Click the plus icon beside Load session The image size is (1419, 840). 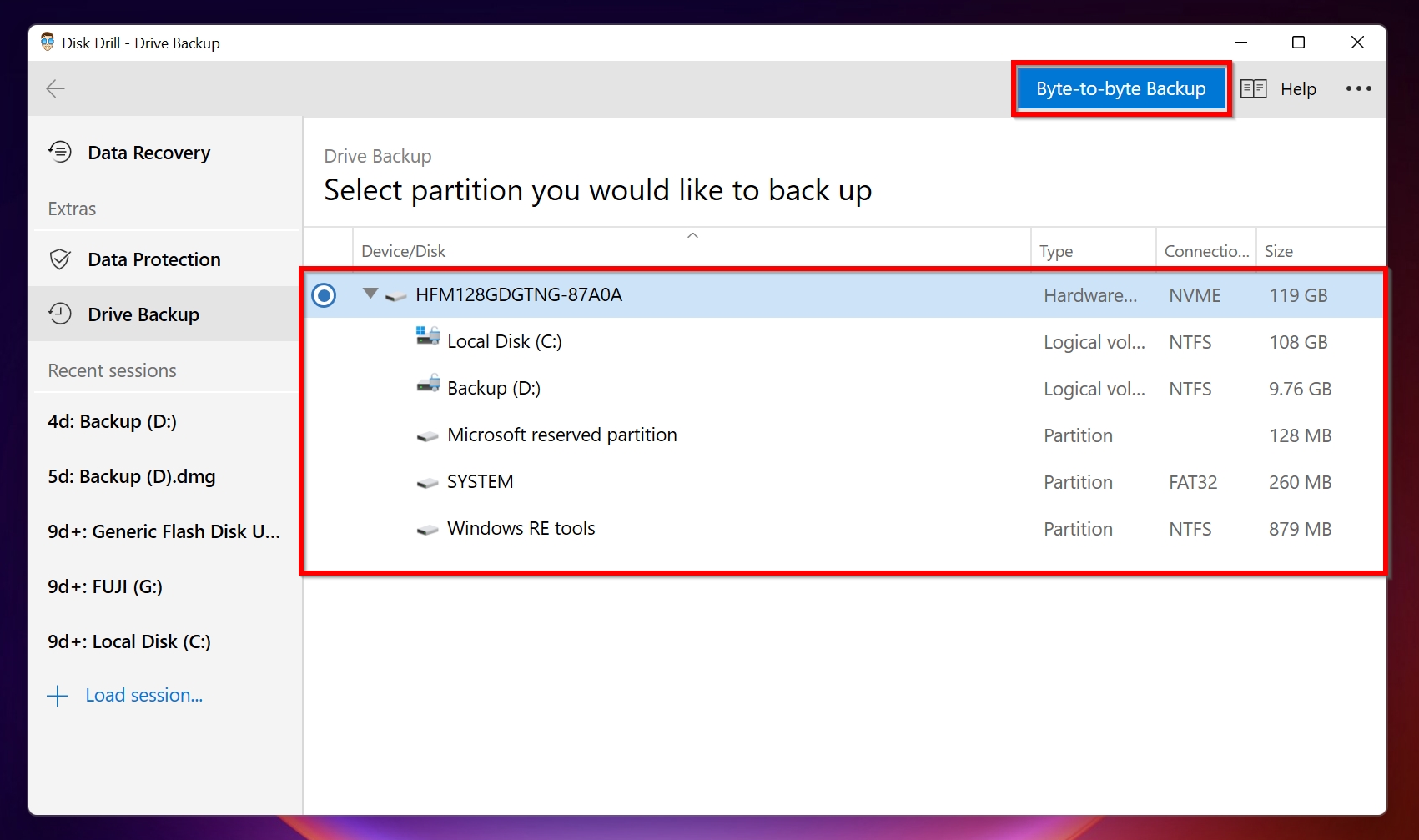58,696
